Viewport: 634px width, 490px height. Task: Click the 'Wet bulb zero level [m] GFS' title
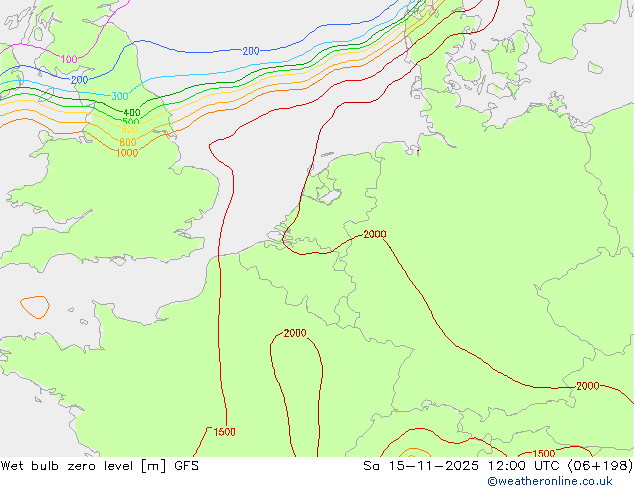(99, 466)
